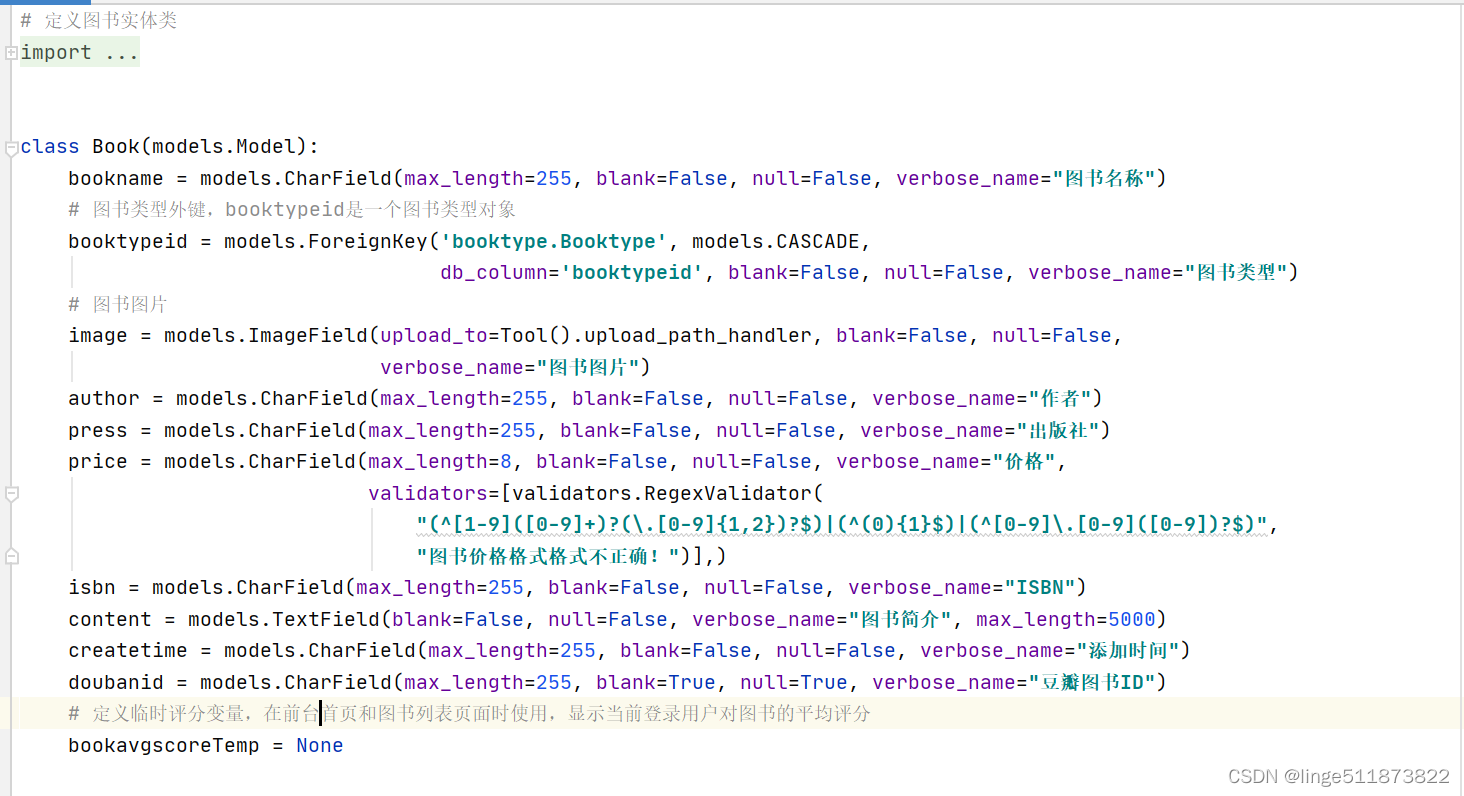The width and height of the screenshot is (1464, 796).
Task: Click the max_length value 5000
Action: coord(1132,619)
